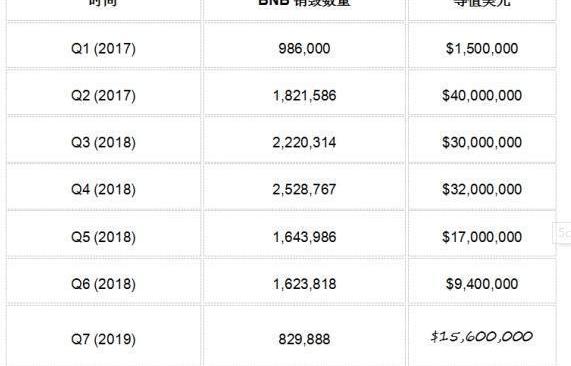Select the 2,220,314 cell
Screen dimensions: 571x366
[304, 142]
